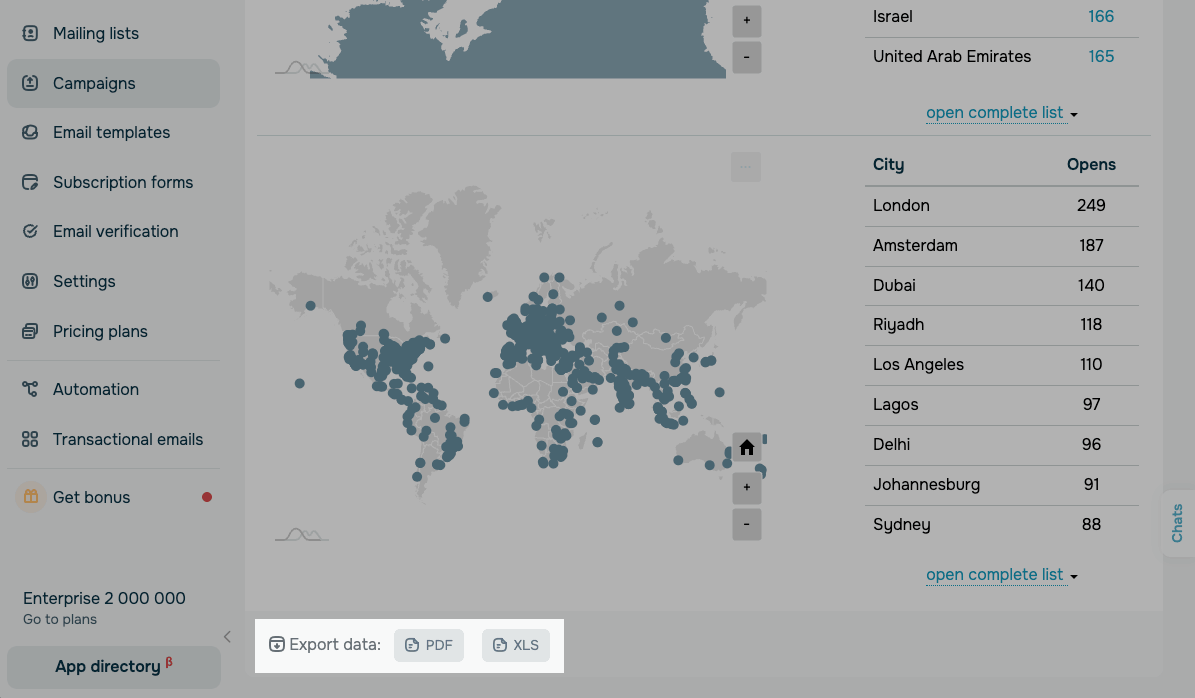1195x698 pixels.
Task: Click the amCharts logo on city map
Action: pyautogui.click(x=302, y=535)
